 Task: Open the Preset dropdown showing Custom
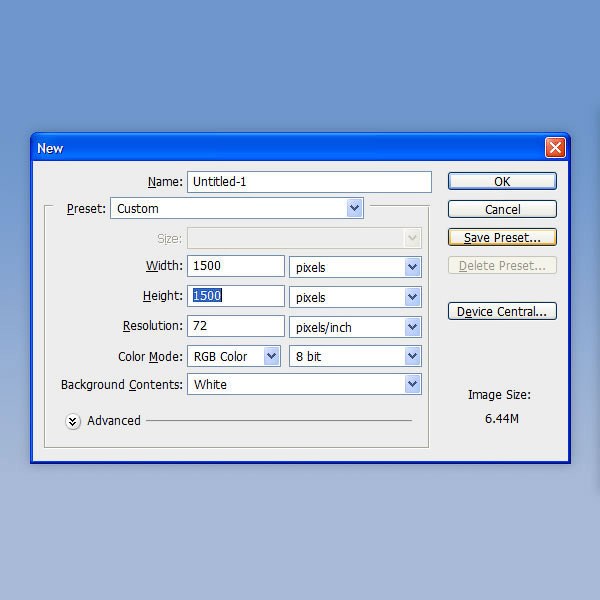237,209
